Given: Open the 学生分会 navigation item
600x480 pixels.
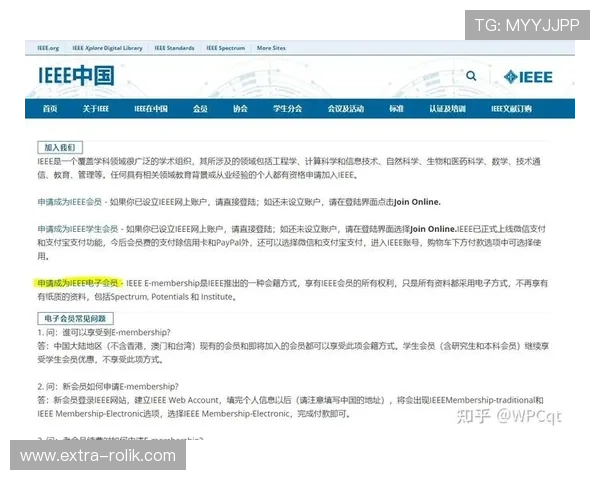Looking at the screenshot, I should click(287, 109).
